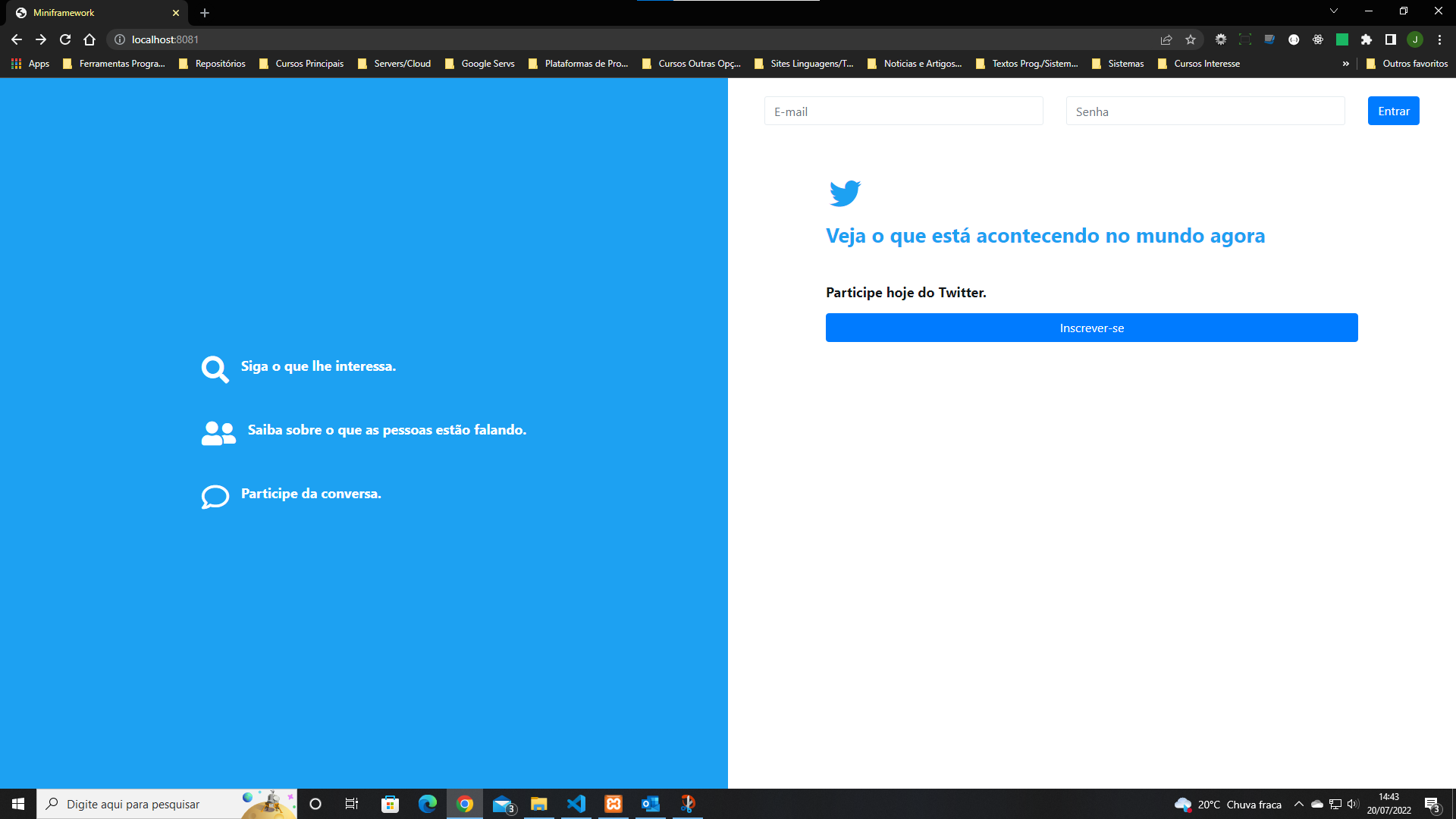Go forward with the browser forward arrow
The height and width of the screenshot is (819, 1456).
(x=41, y=39)
